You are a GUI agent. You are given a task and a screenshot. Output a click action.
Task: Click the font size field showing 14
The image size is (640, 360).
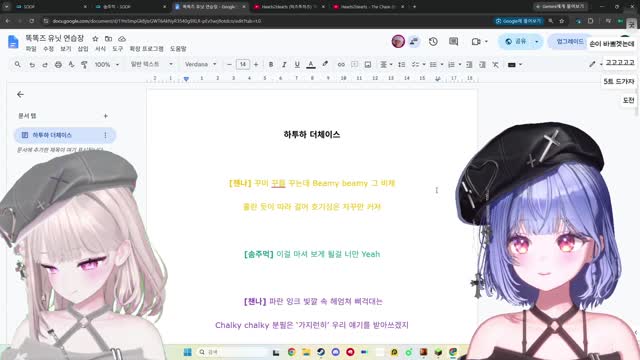[242, 64]
